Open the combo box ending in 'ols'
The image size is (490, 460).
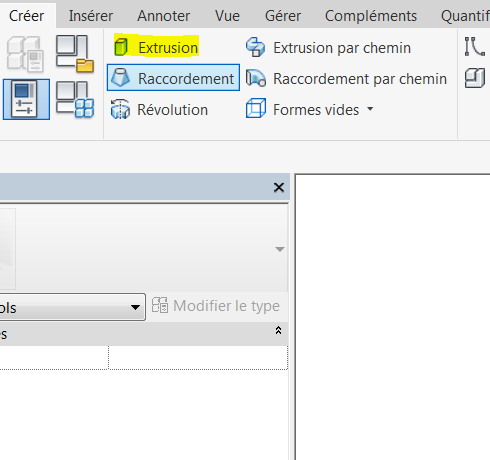pyautogui.click(x=72, y=307)
